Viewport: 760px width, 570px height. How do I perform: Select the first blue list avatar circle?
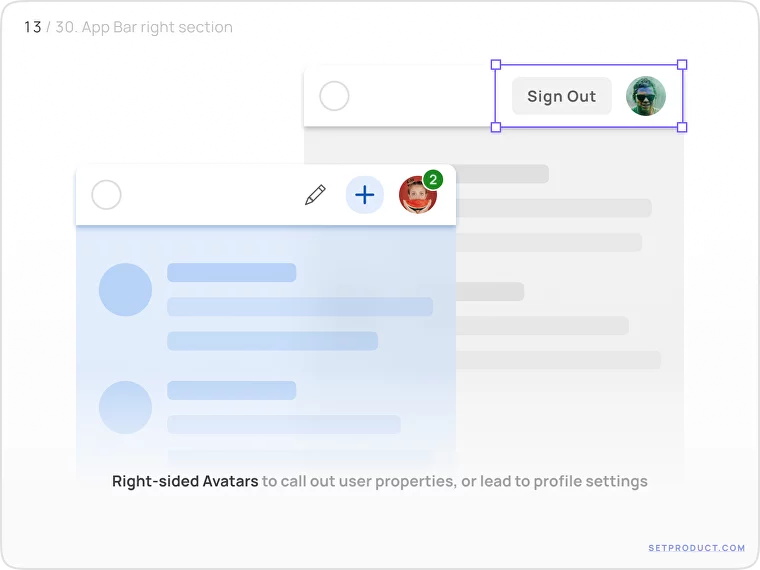(x=125, y=290)
